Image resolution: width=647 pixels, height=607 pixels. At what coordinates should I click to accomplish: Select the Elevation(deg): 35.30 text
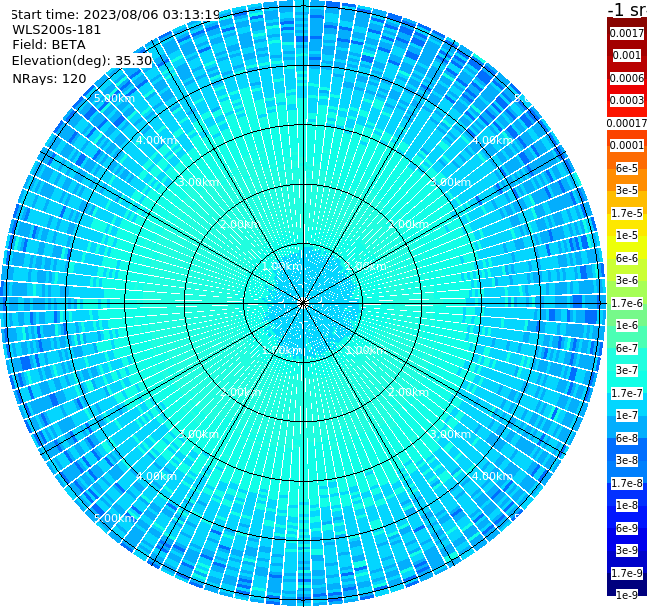(82, 61)
